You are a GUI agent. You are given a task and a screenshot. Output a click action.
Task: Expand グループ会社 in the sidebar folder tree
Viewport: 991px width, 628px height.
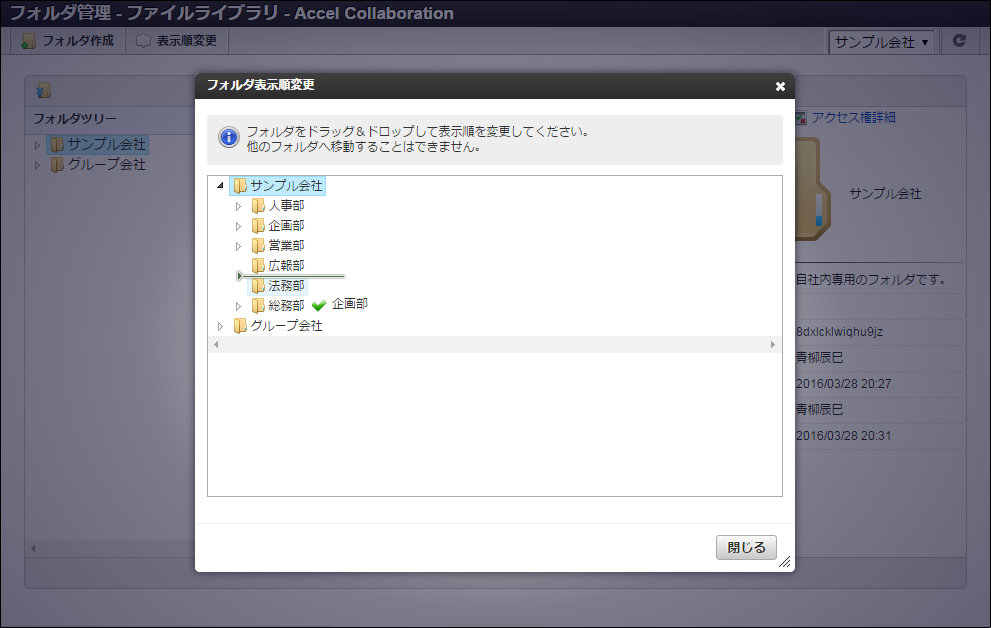point(37,166)
